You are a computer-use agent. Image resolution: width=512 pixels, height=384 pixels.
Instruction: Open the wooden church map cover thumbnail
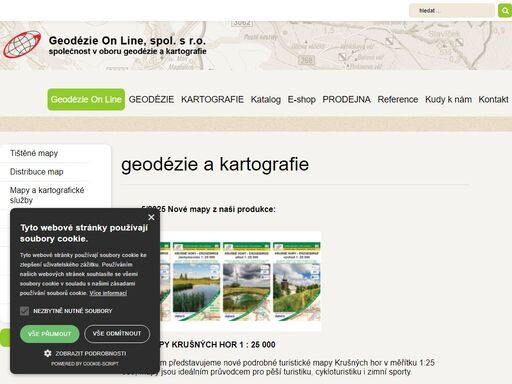297,282
